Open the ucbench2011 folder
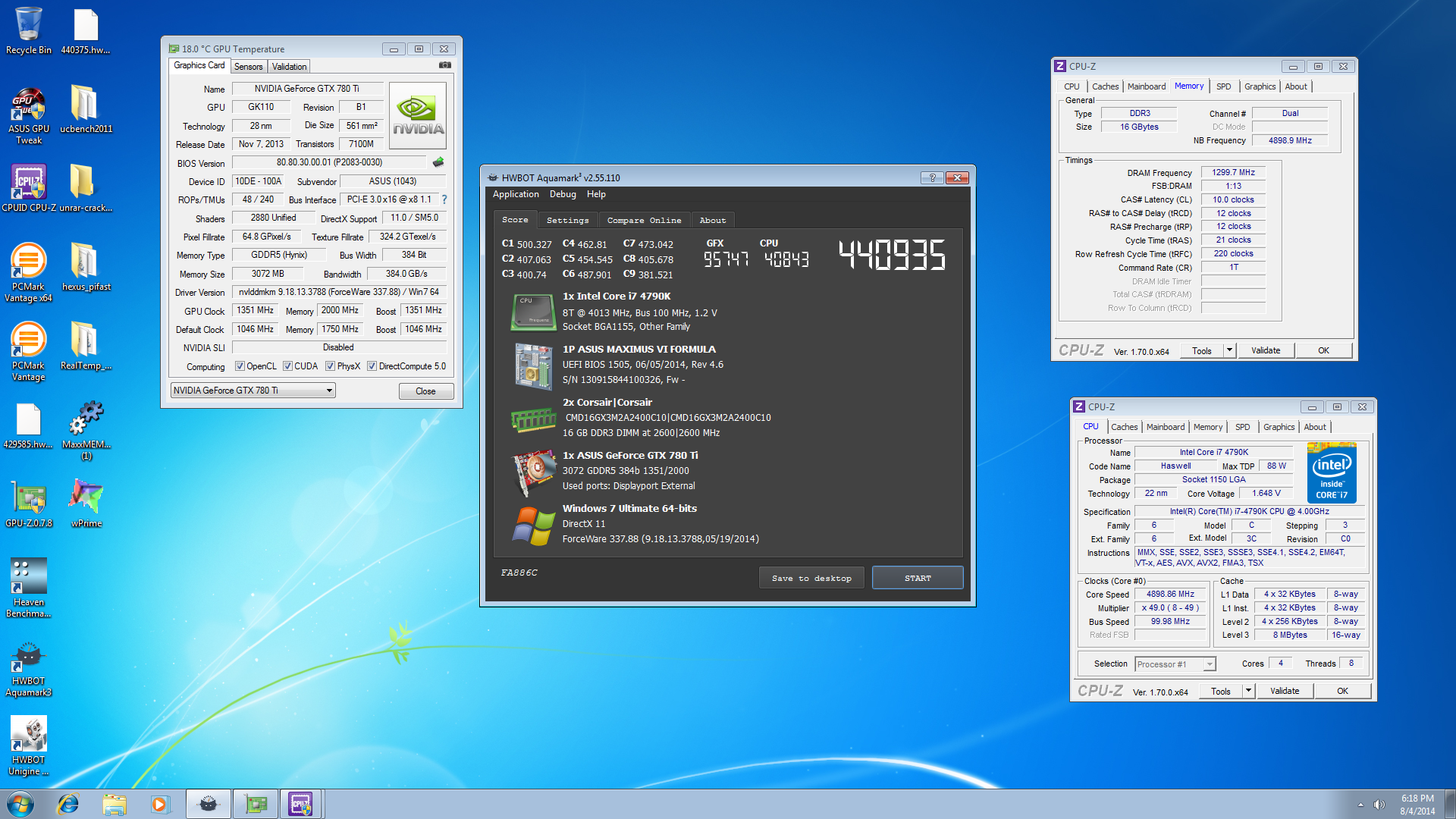This screenshot has width=1456, height=819. coord(86,109)
